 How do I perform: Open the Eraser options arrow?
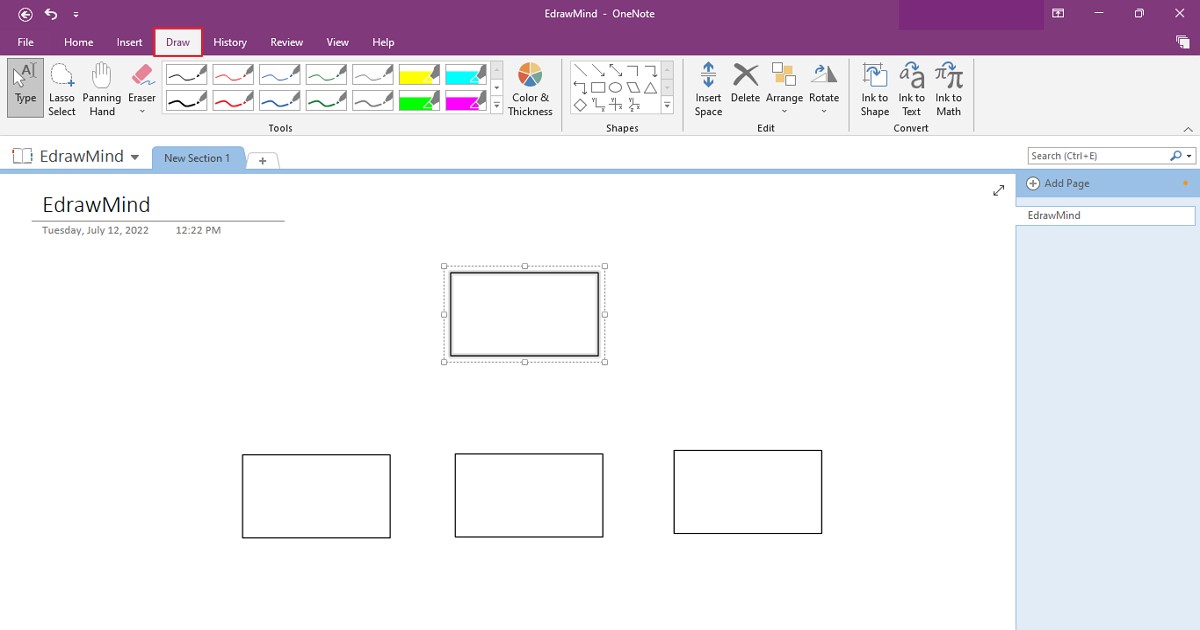point(142,111)
